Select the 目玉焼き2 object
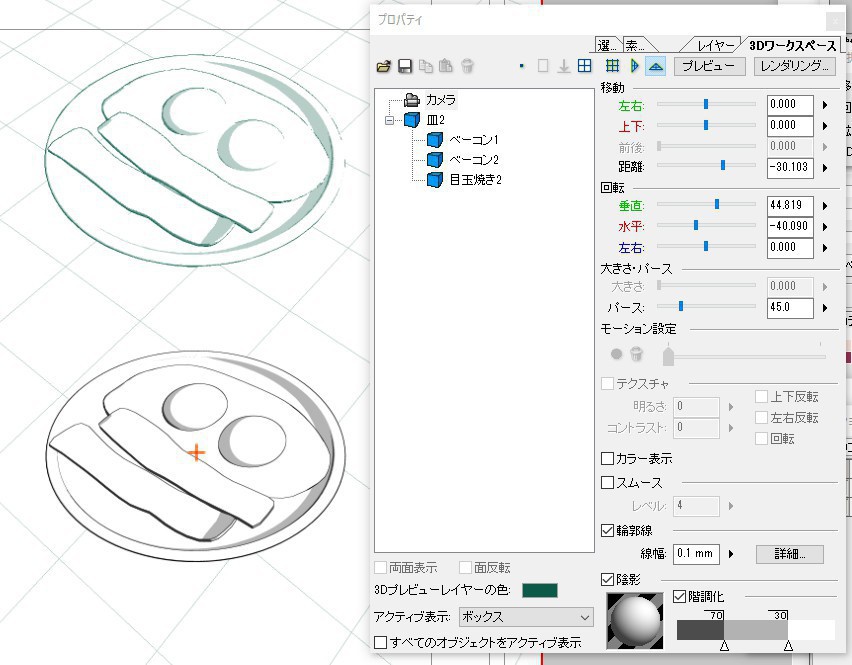This screenshot has height=665, width=852. coord(475,179)
